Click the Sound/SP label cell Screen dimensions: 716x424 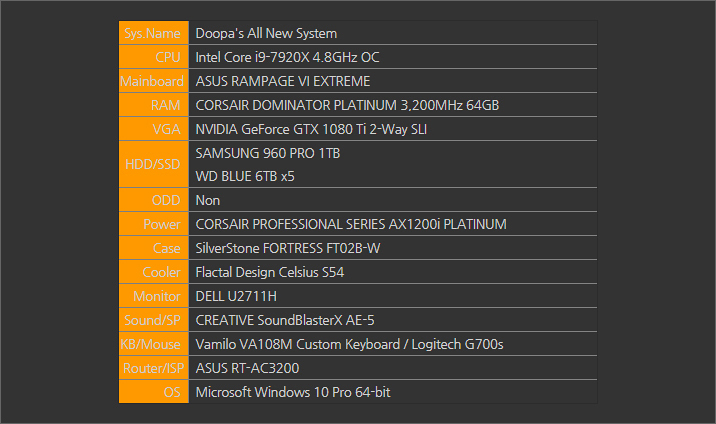point(153,320)
